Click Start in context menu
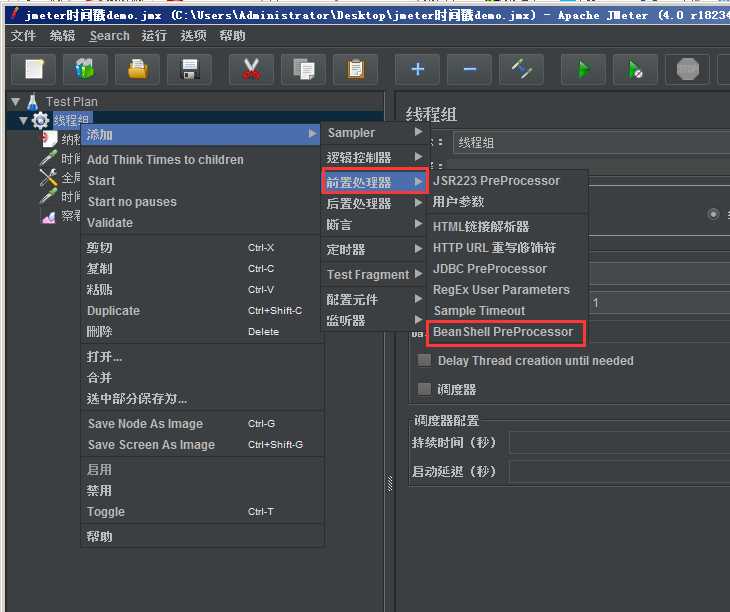The width and height of the screenshot is (730, 612). pyautogui.click(x=201, y=181)
